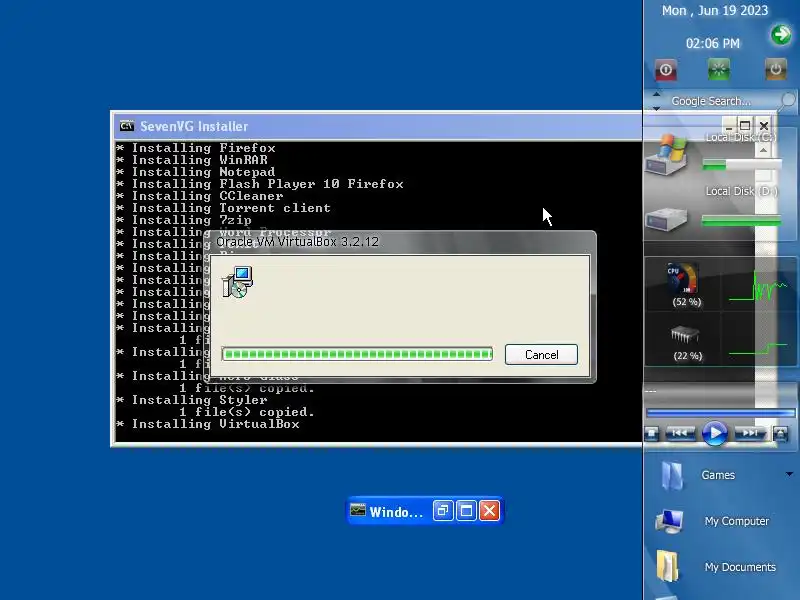Click the 'Installing Notepad' console line
Viewport: 800px width, 600px height.
tap(196, 172)
